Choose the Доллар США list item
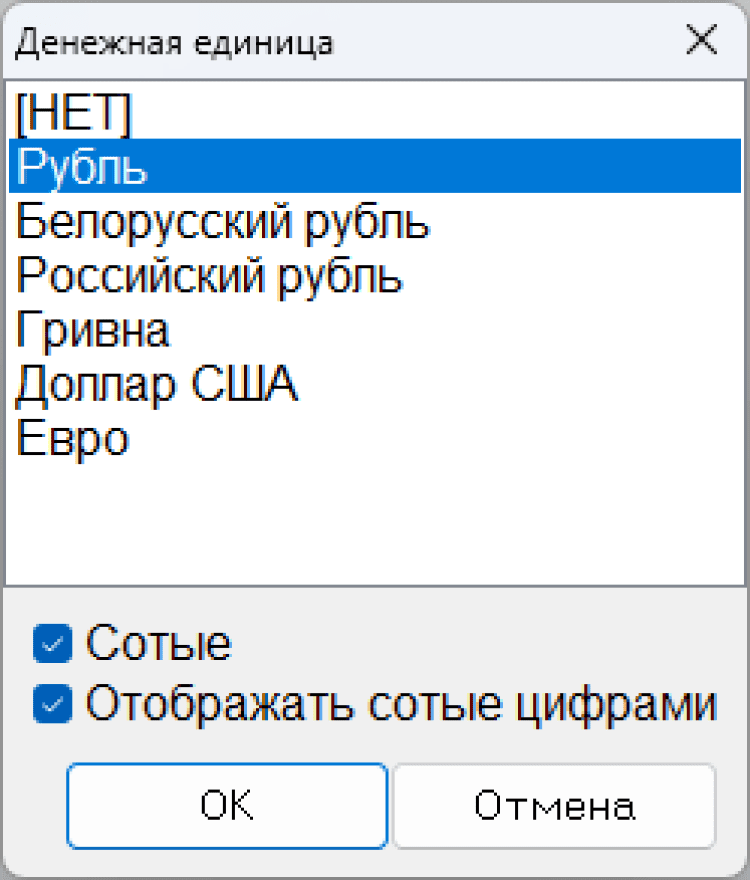750x880 pixels. point(156,384)
